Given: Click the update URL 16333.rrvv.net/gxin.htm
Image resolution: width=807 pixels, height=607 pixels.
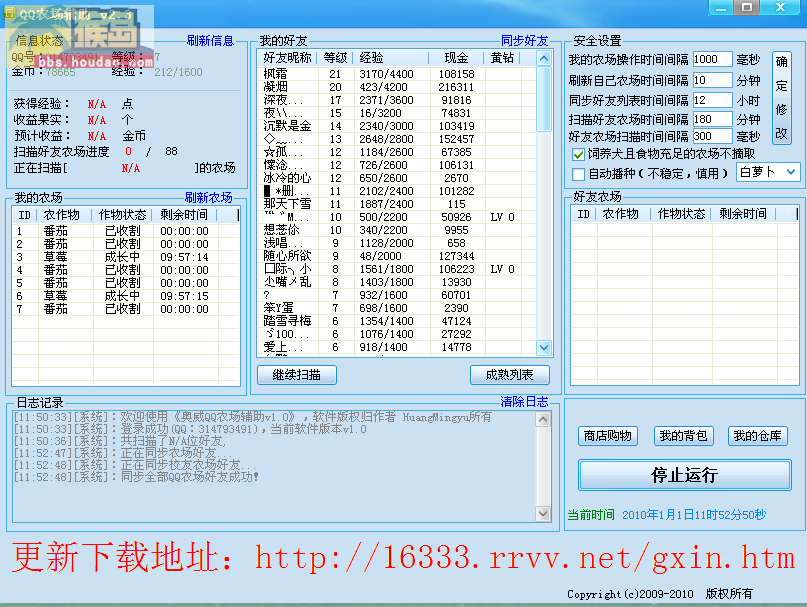Looking at the screenshot, I should (525, 558).
